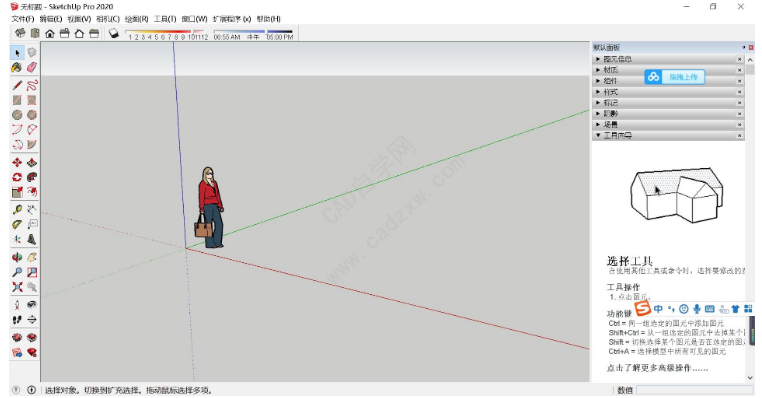Select the standing woman figure in viewport
The height and width of the screenshot is (398, 762).
[x=210, y=208]
